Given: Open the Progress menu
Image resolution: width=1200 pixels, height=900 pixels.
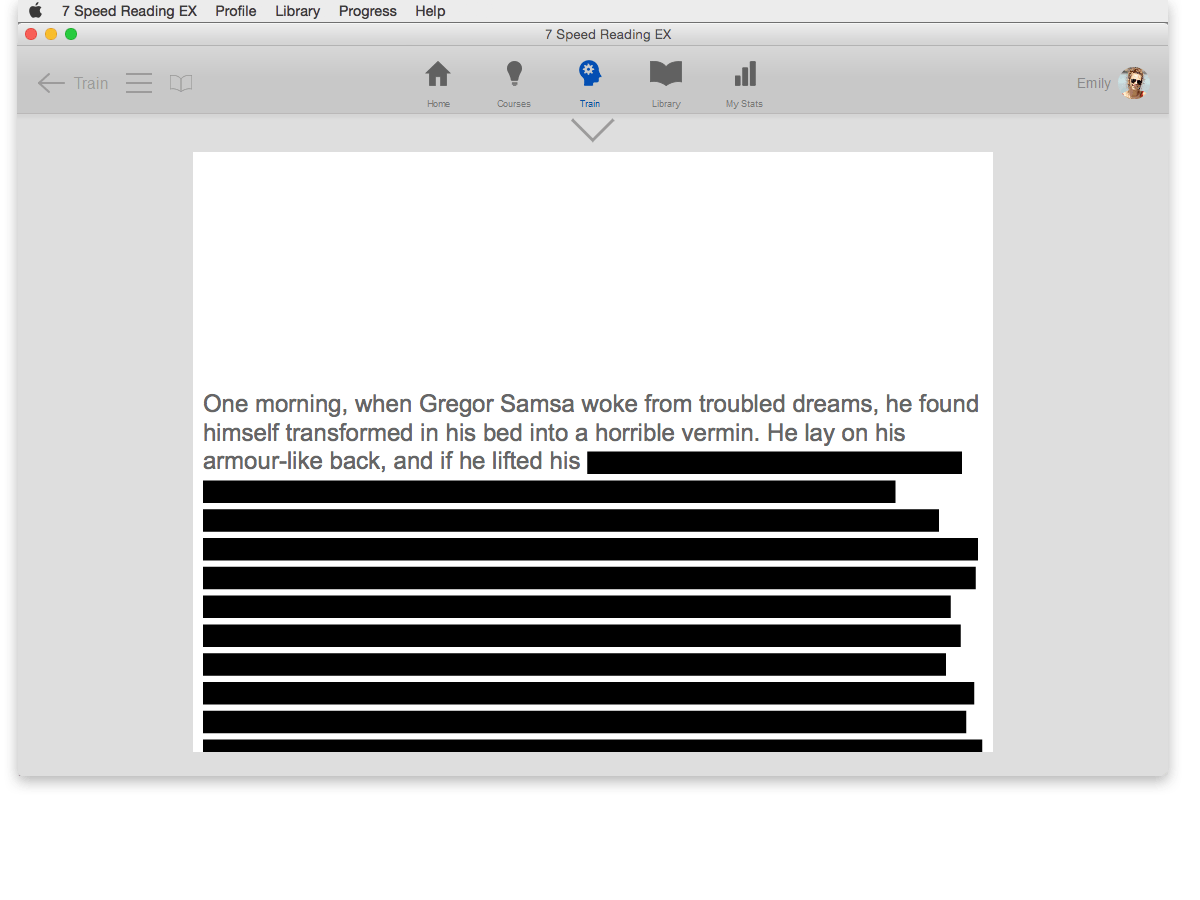Looking at the screenshot, I should [367, 11].
